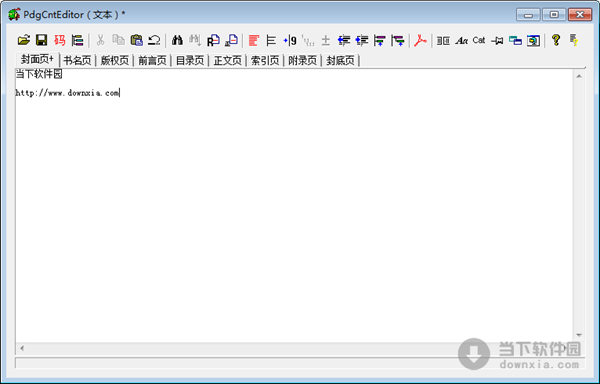Switch to the 封底页 tab
The width and height of the screenshot is (600, 384).
[x=340, y=60]
